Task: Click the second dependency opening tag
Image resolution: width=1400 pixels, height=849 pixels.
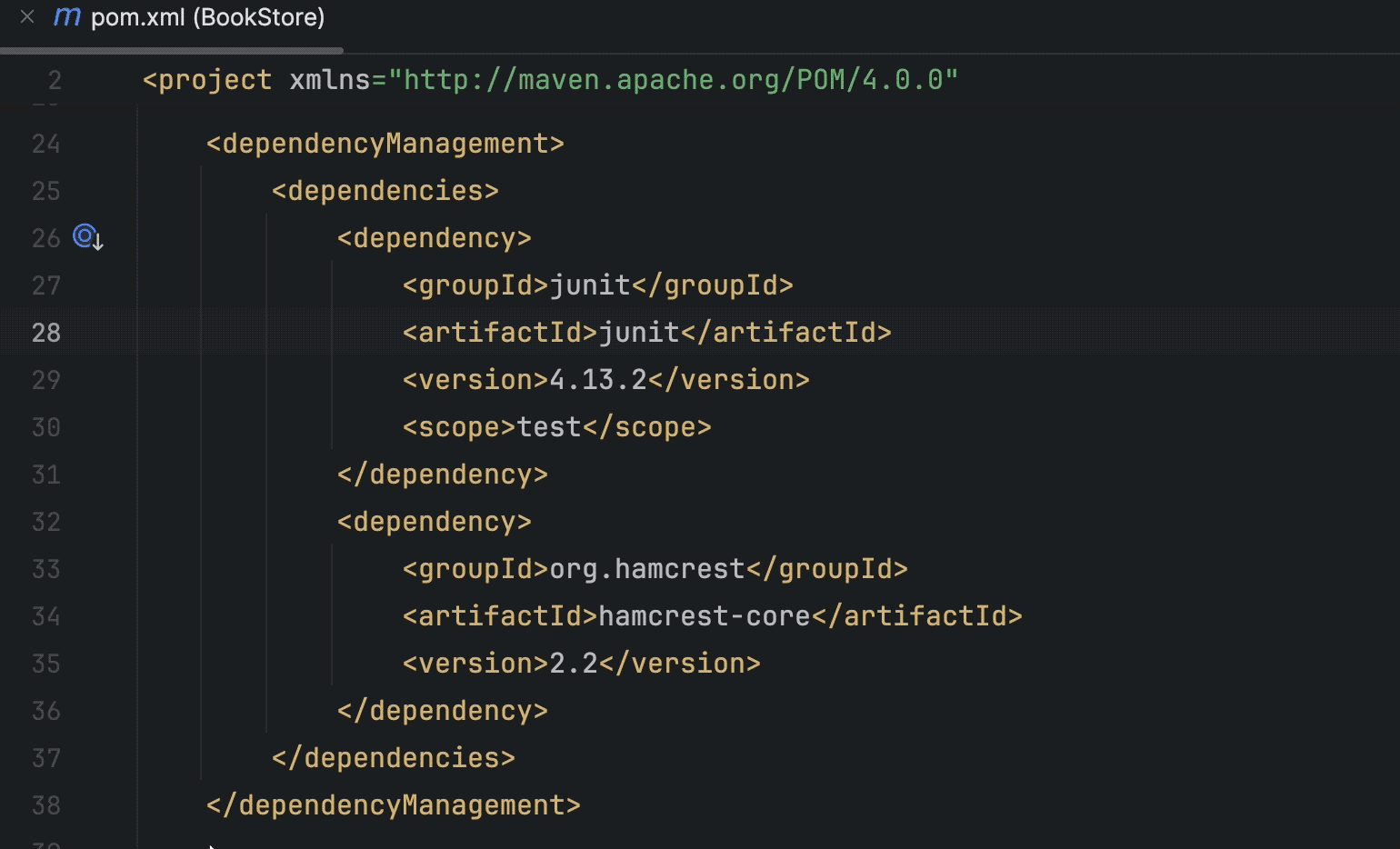Action: click(x=434, y=521)
